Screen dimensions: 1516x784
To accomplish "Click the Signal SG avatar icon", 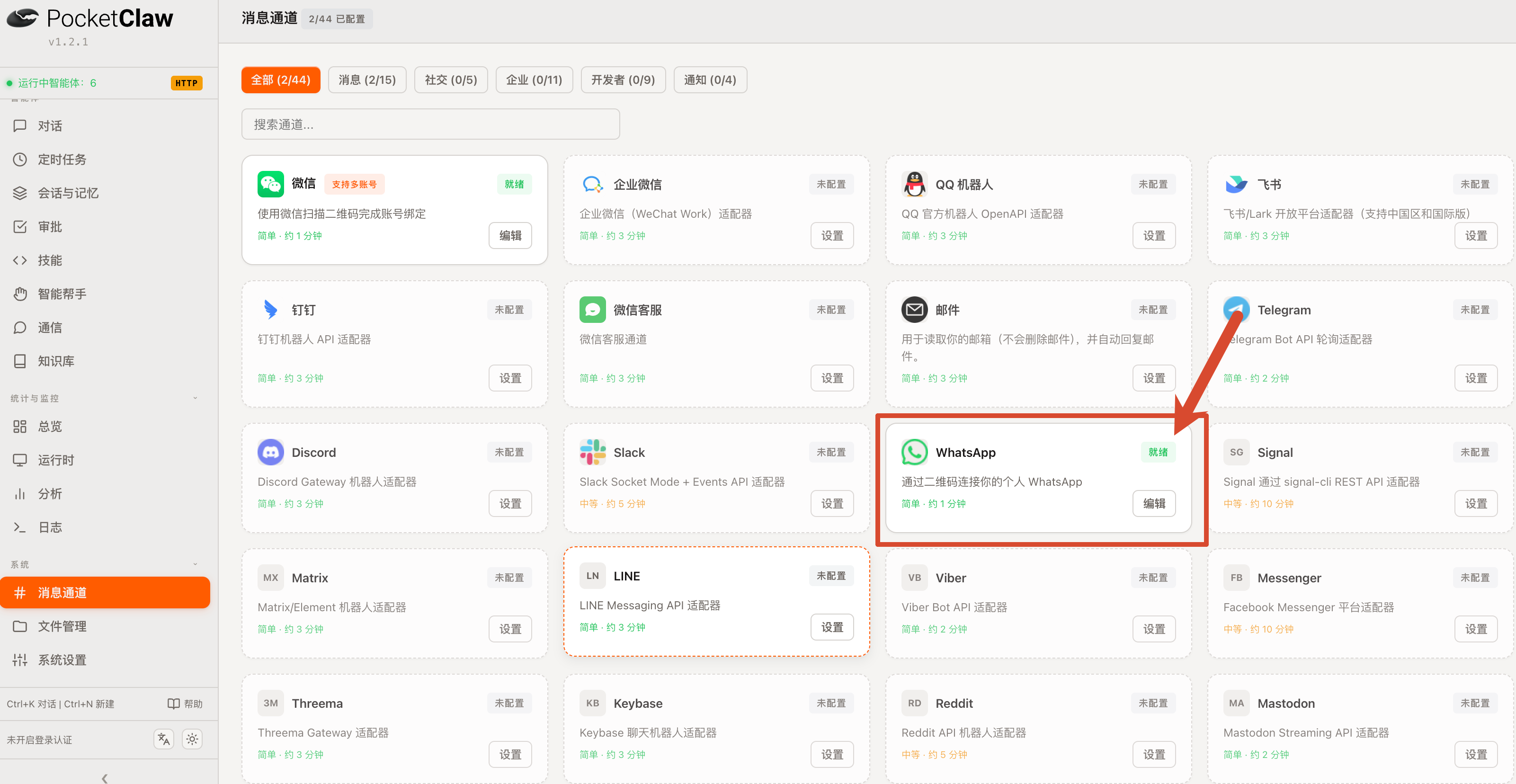I will click(1236, 452).
